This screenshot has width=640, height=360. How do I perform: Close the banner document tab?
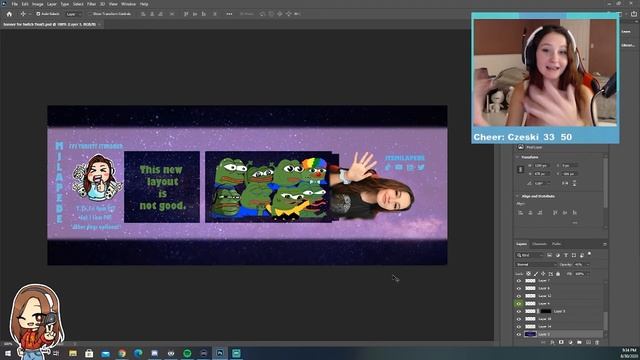[99, 24]
